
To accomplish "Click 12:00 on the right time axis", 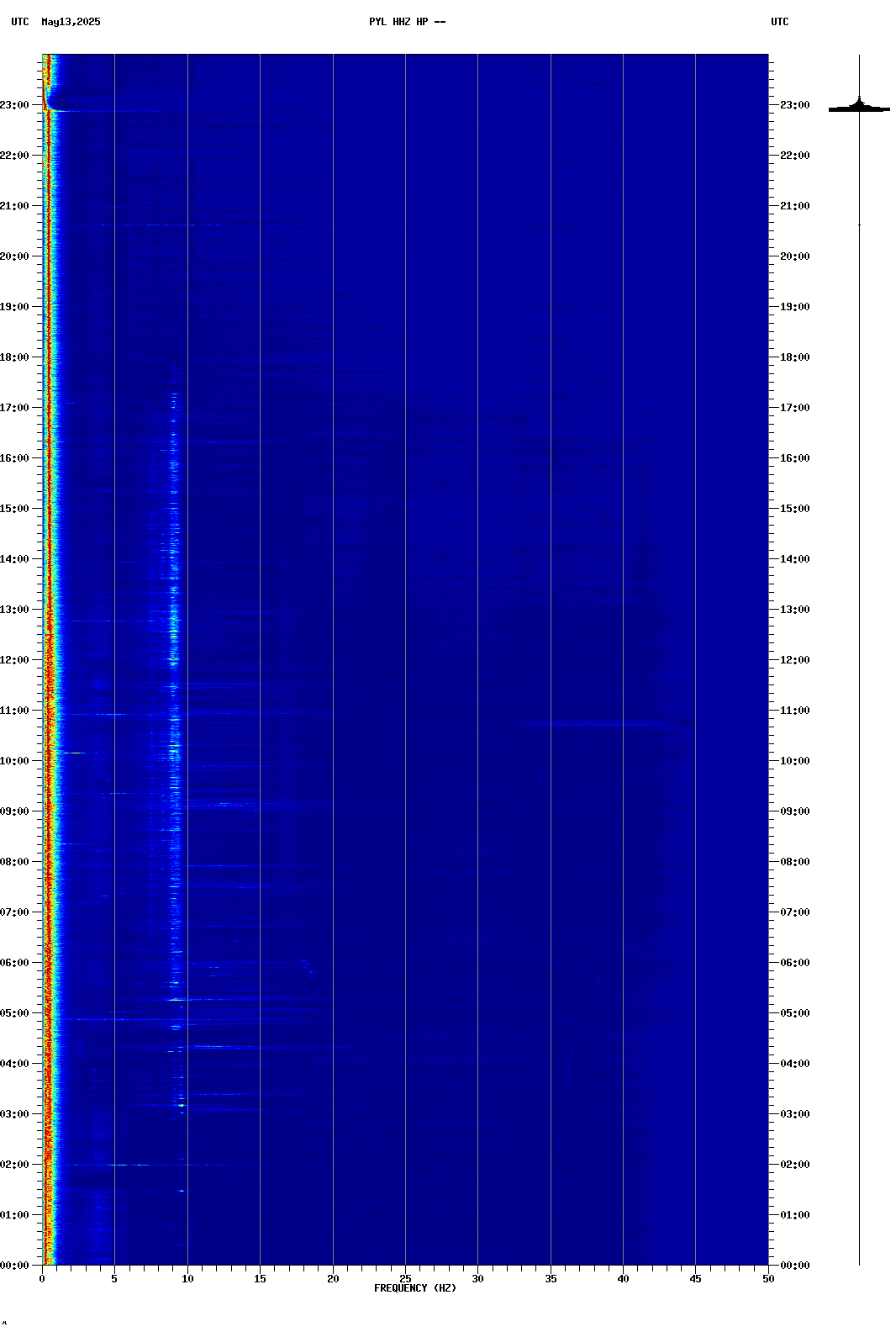I will [794, 660].
